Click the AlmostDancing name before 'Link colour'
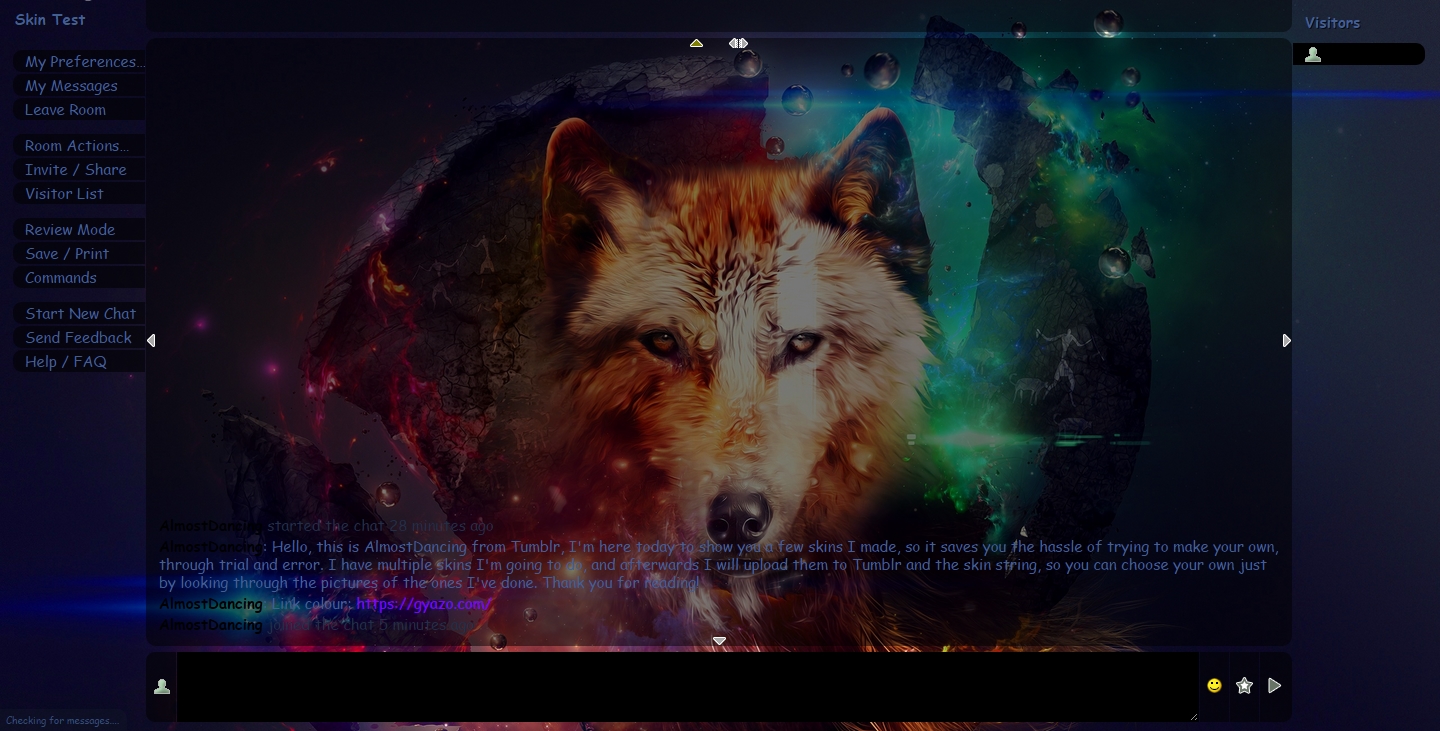Viewport: 1440px width, 731px height. click(211, 604)
